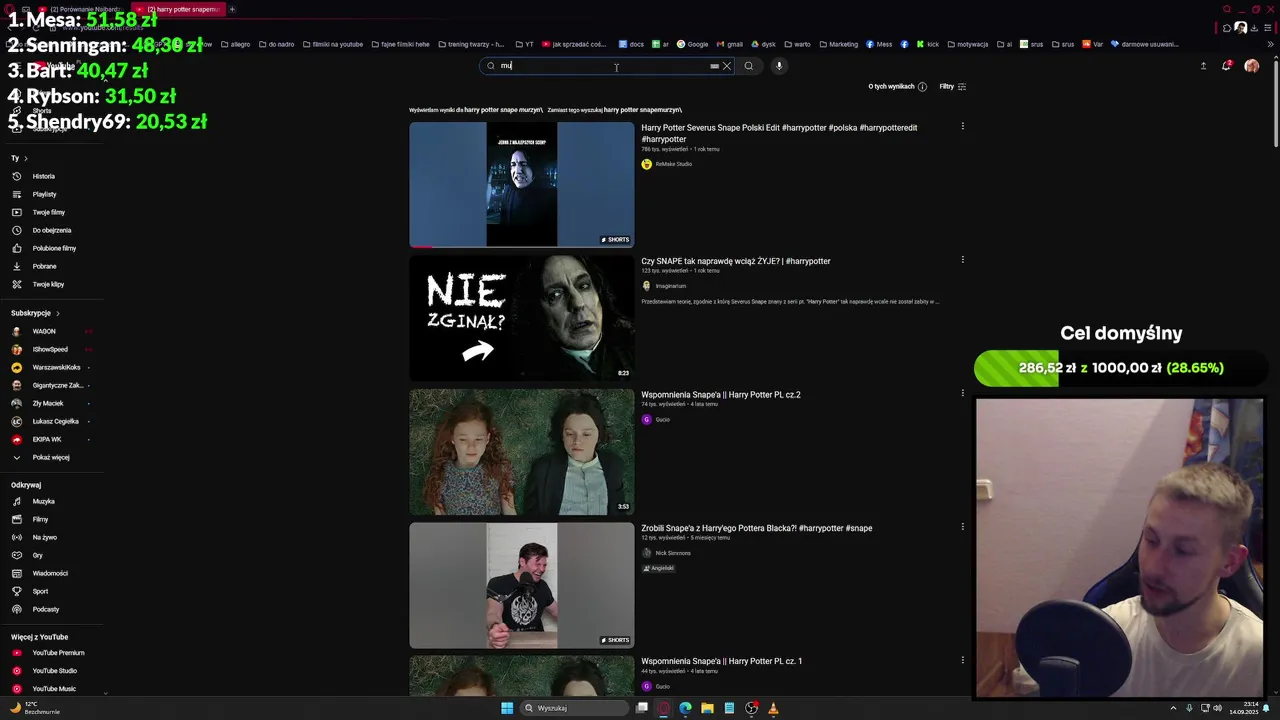Play the NIE ZGINĄŁ? Snape video thumbnail
1280x720 pixels.
click(x=521, y=318)
